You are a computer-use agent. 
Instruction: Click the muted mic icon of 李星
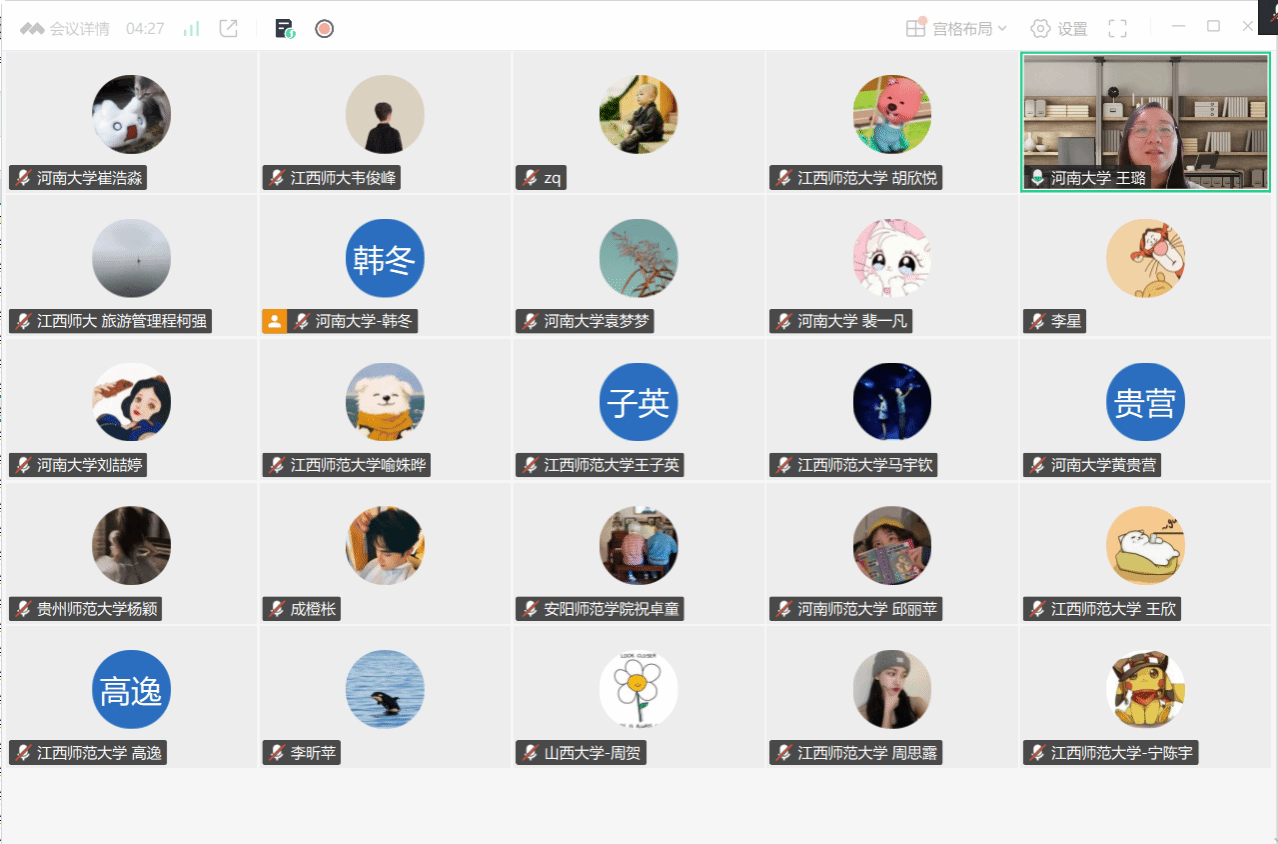[x=1037, y=322]
